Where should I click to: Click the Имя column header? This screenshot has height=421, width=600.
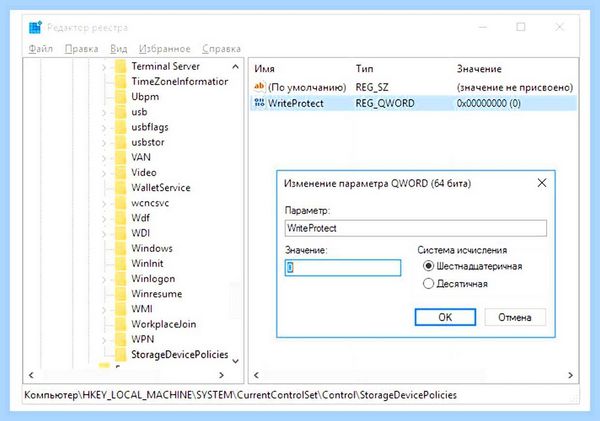[x=264, y=69]
